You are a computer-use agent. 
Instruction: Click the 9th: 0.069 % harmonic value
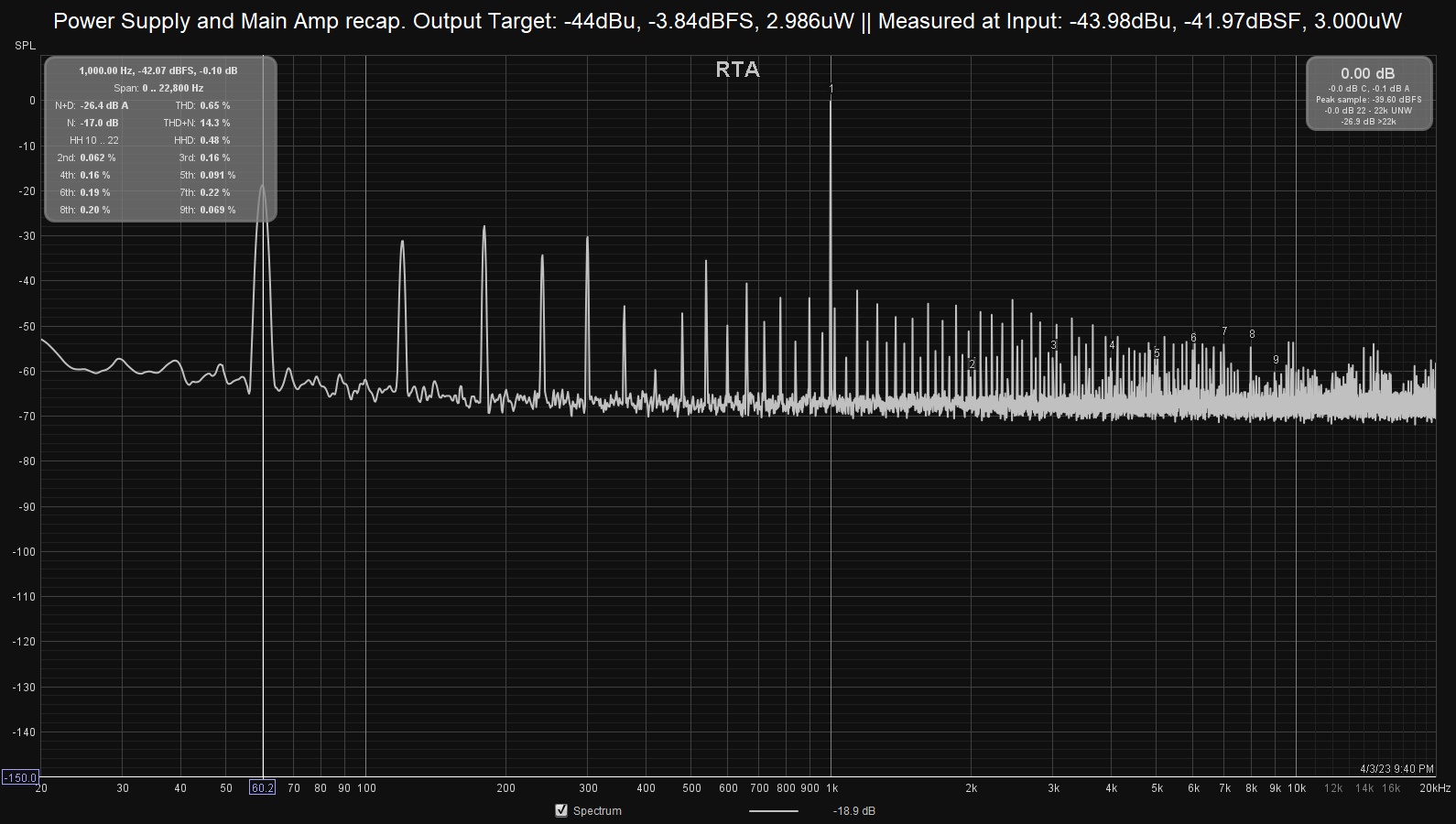(x=207, y=210)
